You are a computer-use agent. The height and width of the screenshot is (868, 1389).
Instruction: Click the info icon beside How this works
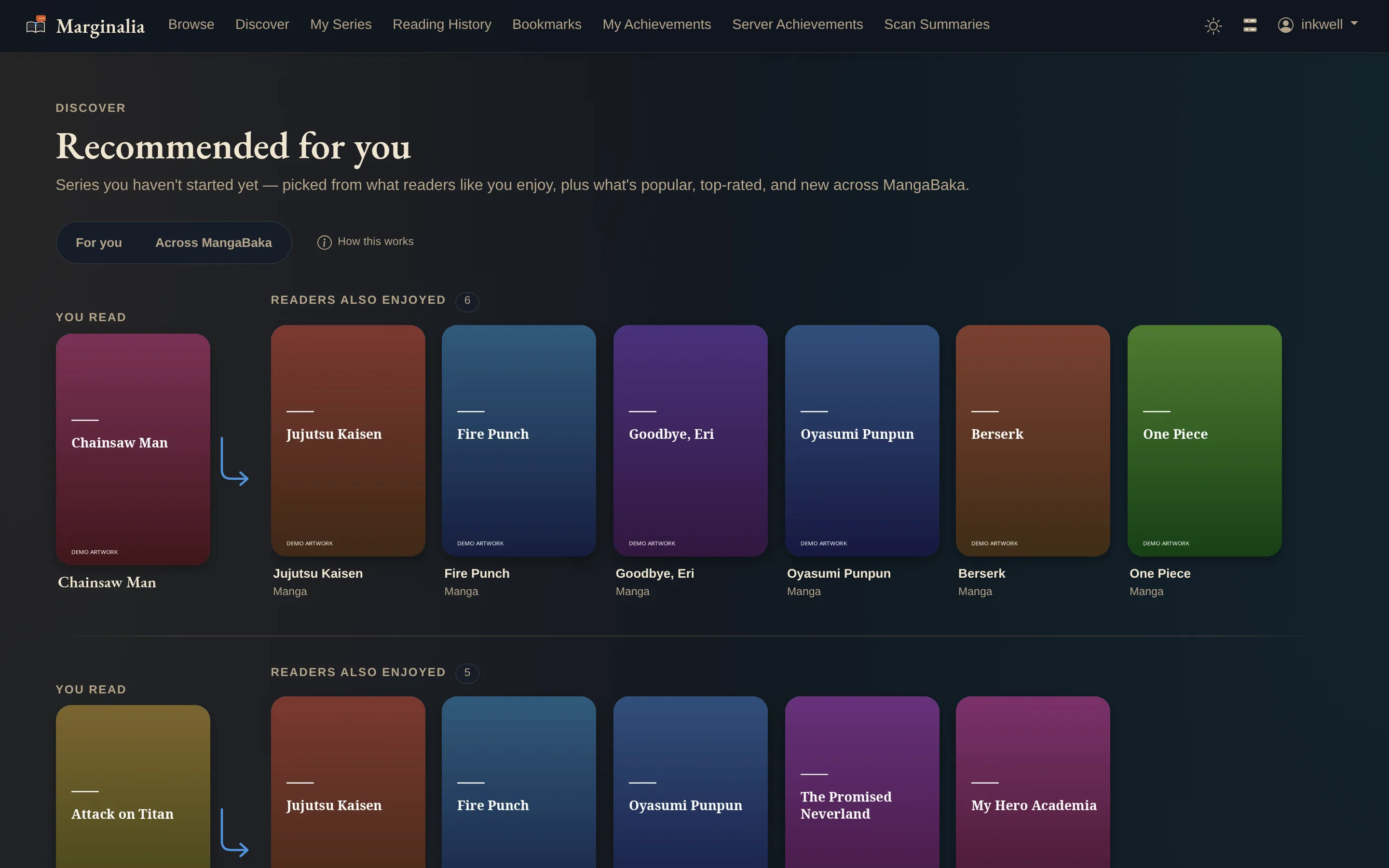pyautogui.click(x=324, y=242)
